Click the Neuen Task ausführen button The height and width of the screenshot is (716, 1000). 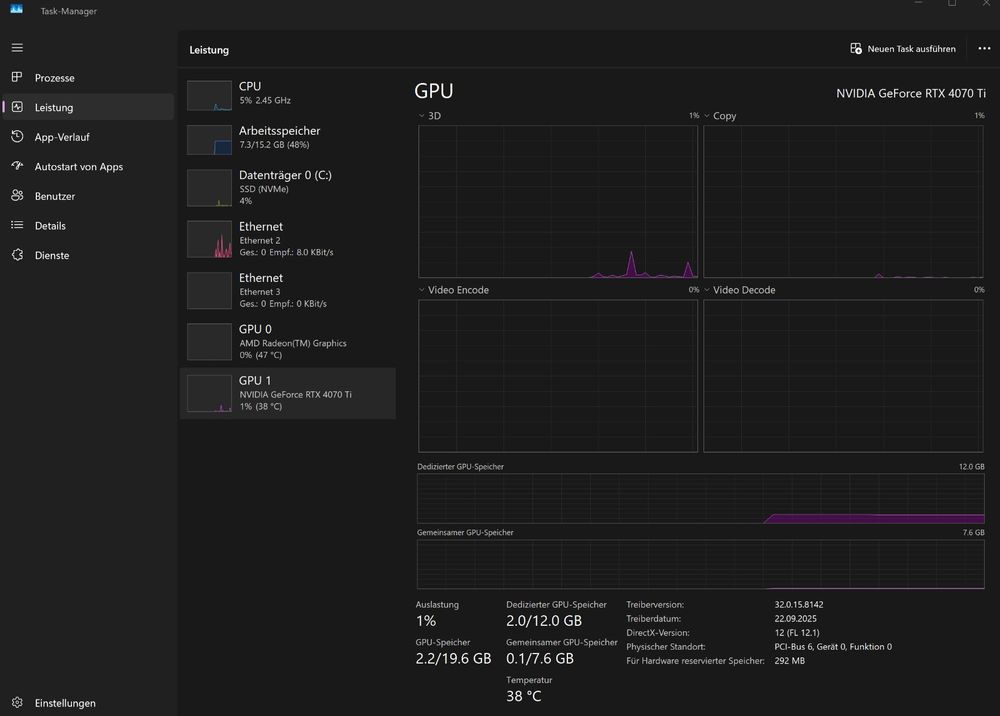pyautogui.click(x=902, y=47)
